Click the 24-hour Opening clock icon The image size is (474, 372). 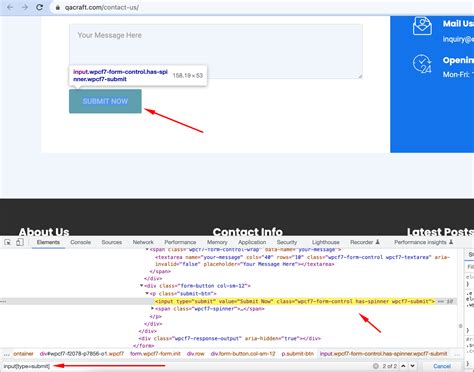422,64
